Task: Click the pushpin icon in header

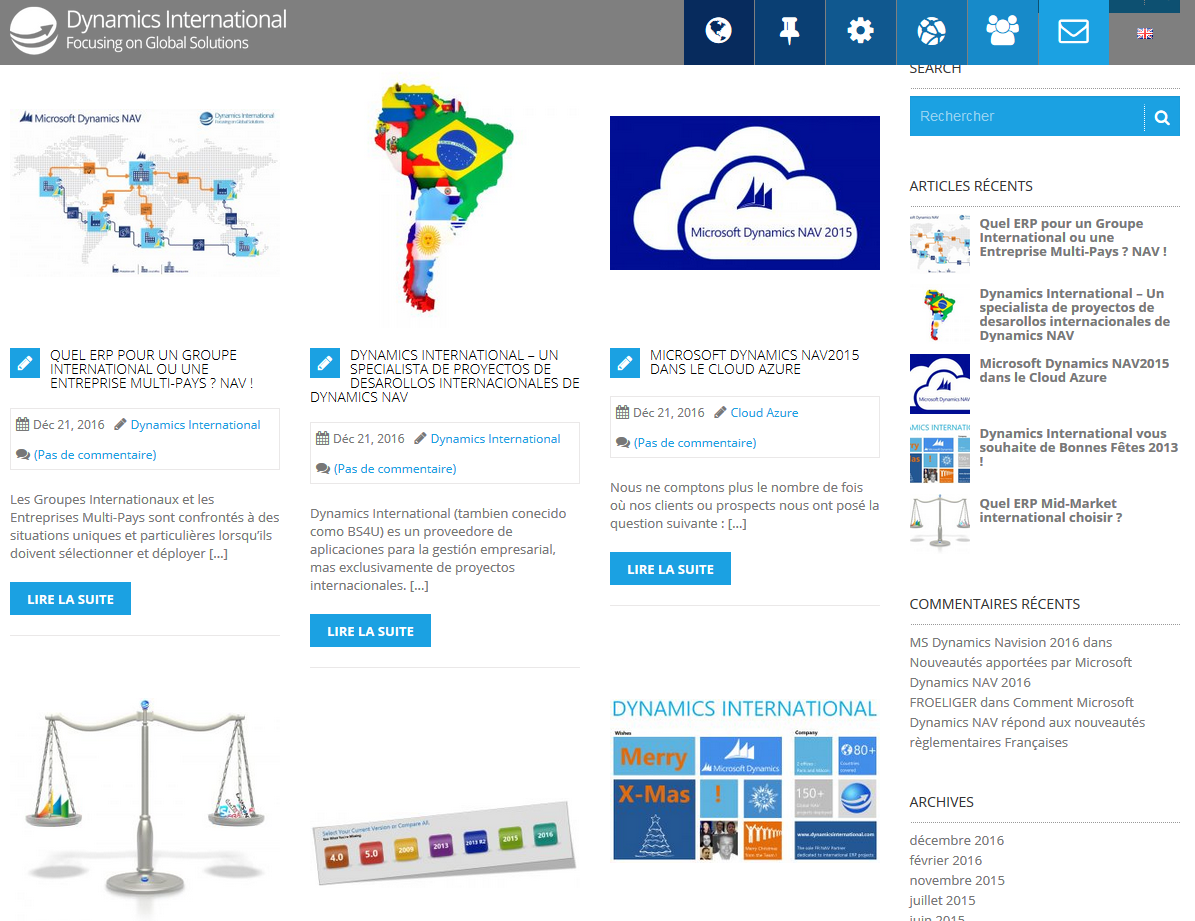Action: coord(789,32)
